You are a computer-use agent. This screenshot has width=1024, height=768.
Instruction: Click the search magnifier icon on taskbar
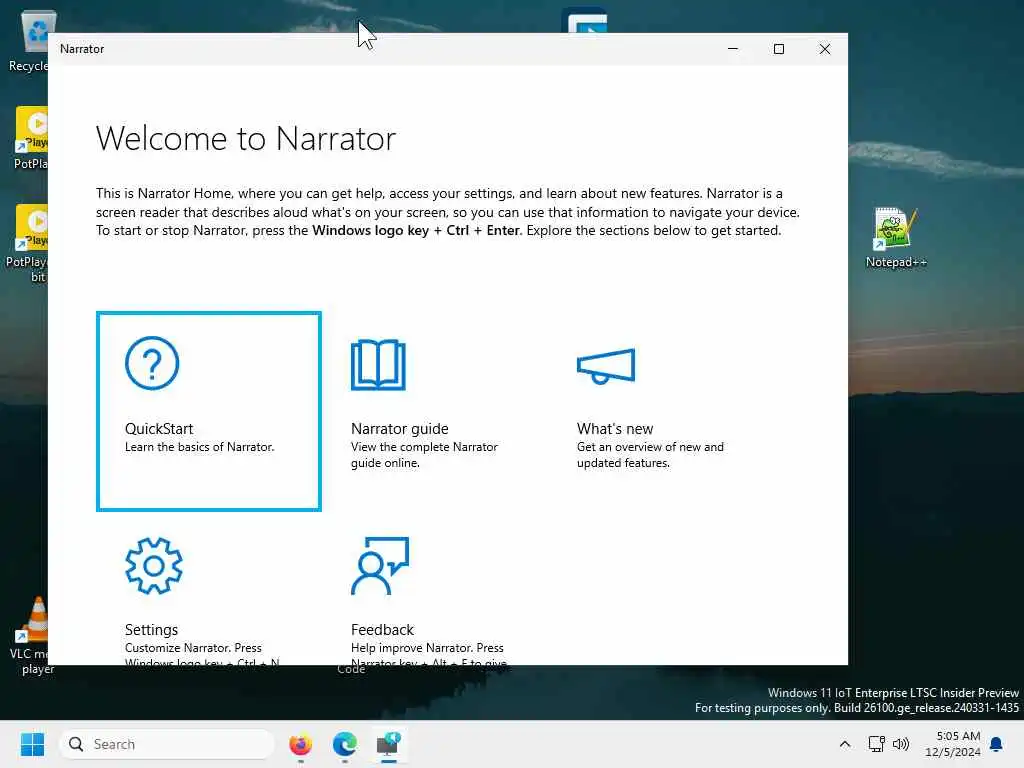(x=76, y=744)
